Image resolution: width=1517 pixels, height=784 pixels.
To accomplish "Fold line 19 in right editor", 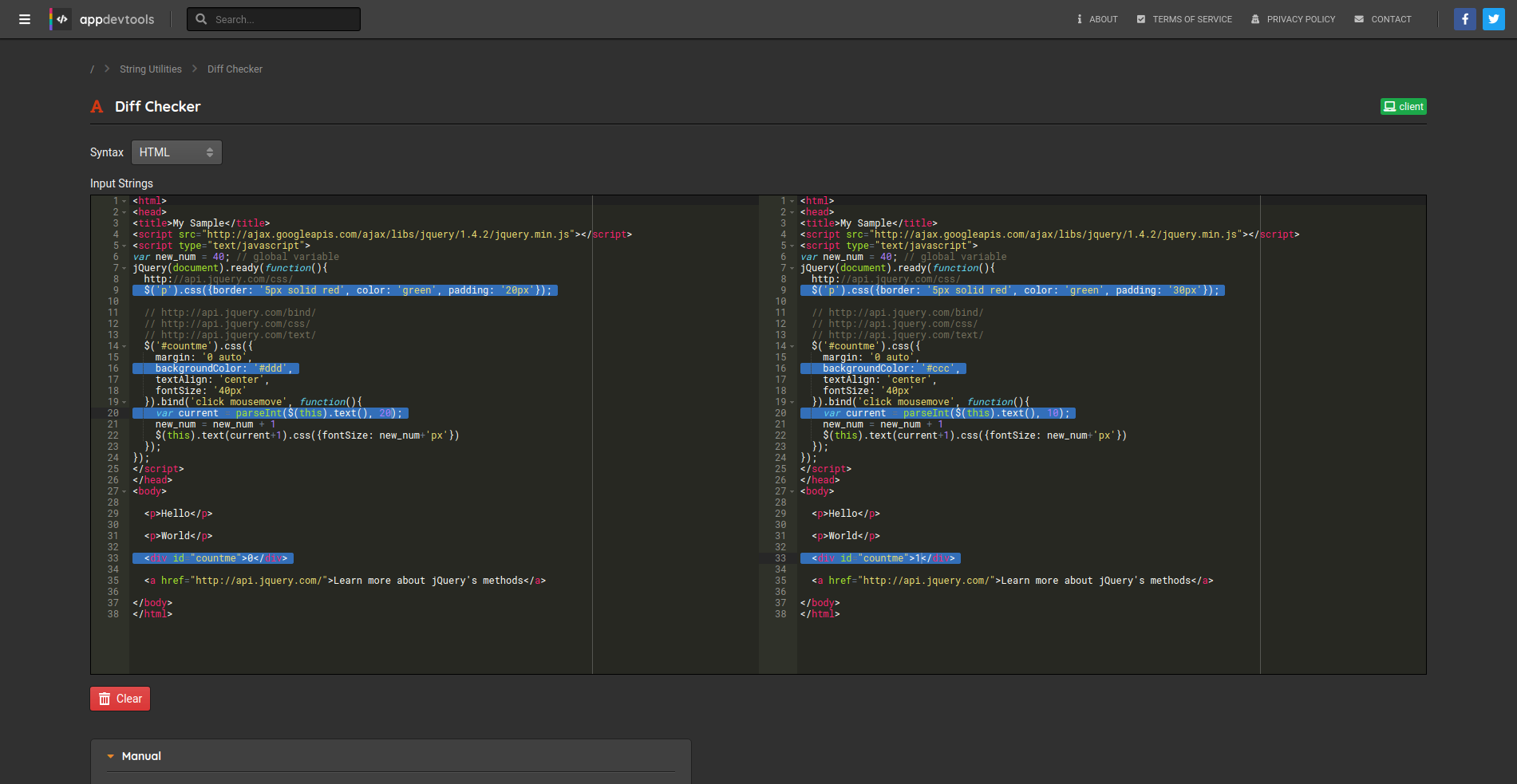I will point(792,403).
